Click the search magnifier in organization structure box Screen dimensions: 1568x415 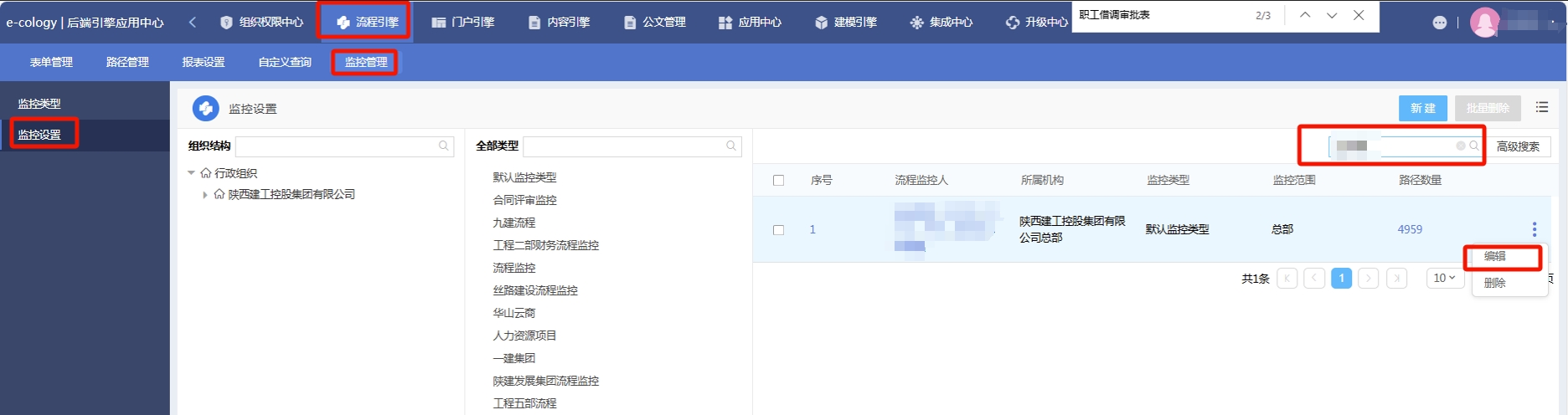click(x=444, y=146)
